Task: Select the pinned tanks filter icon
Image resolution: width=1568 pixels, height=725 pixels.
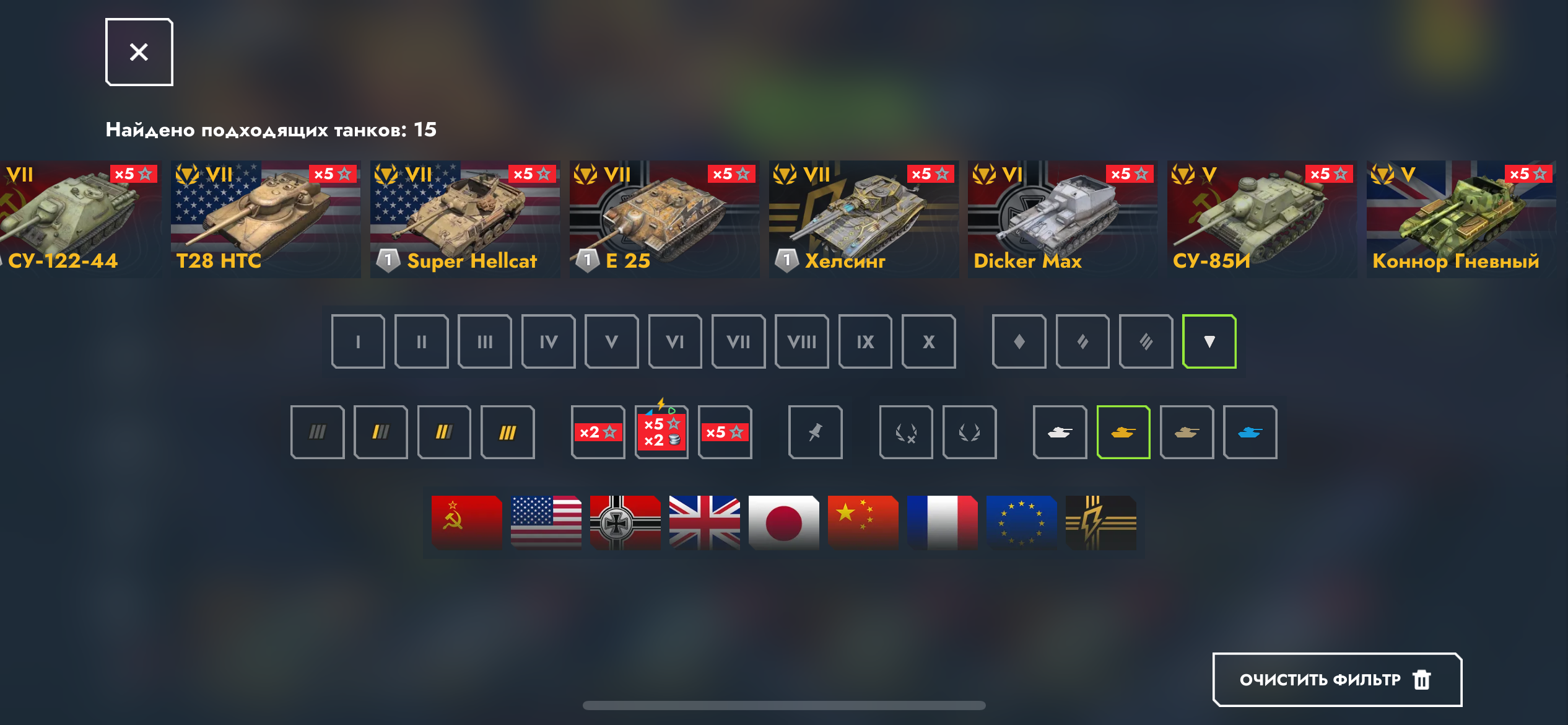Action: coord(815,432)
